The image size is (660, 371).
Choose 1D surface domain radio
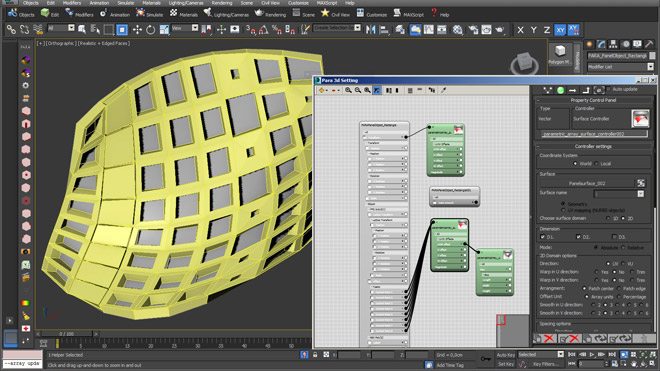coord(608,218)
